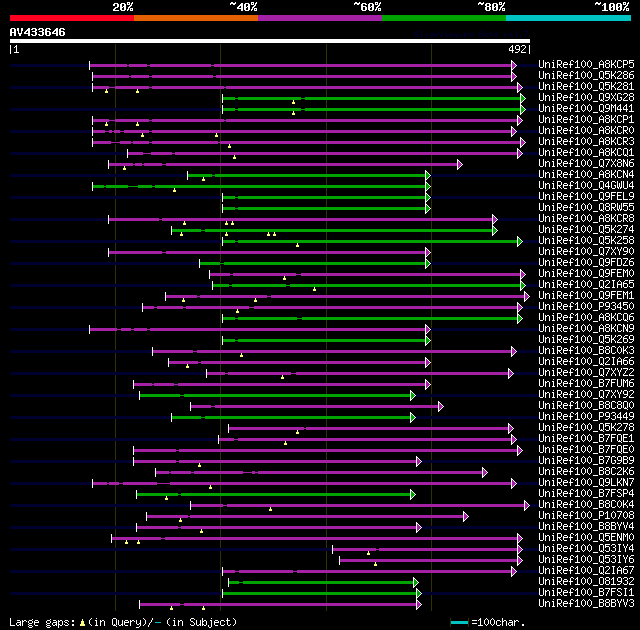The height and width of the screenshot is (630, 640).
Task: Click the UniRef100_A8KCR3 text
Action: [x=586, y=142]
